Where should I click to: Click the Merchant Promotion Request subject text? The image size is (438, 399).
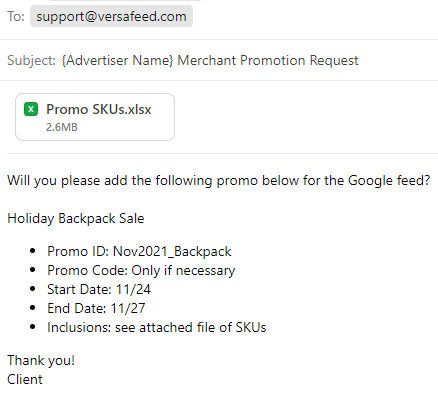268,60
